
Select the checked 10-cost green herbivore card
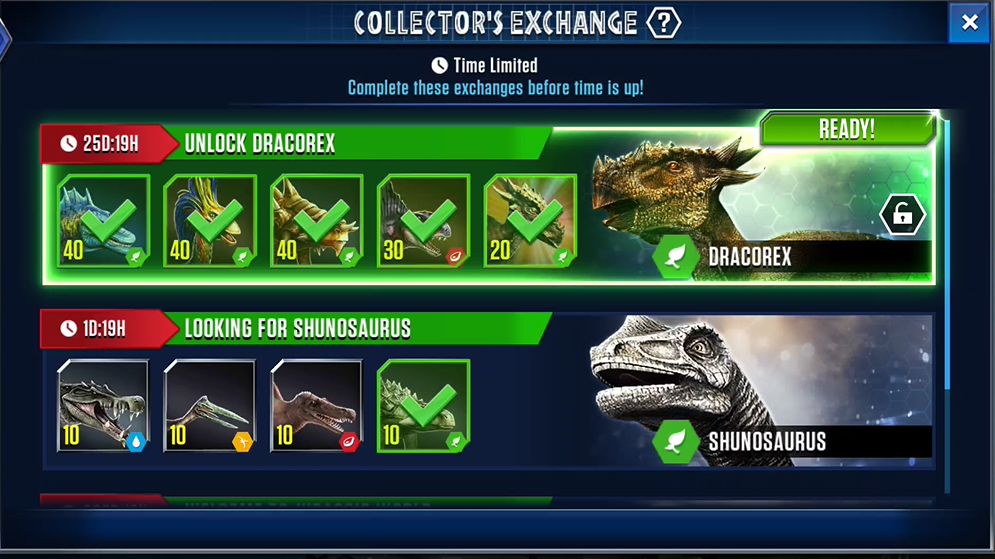(423, 405)
